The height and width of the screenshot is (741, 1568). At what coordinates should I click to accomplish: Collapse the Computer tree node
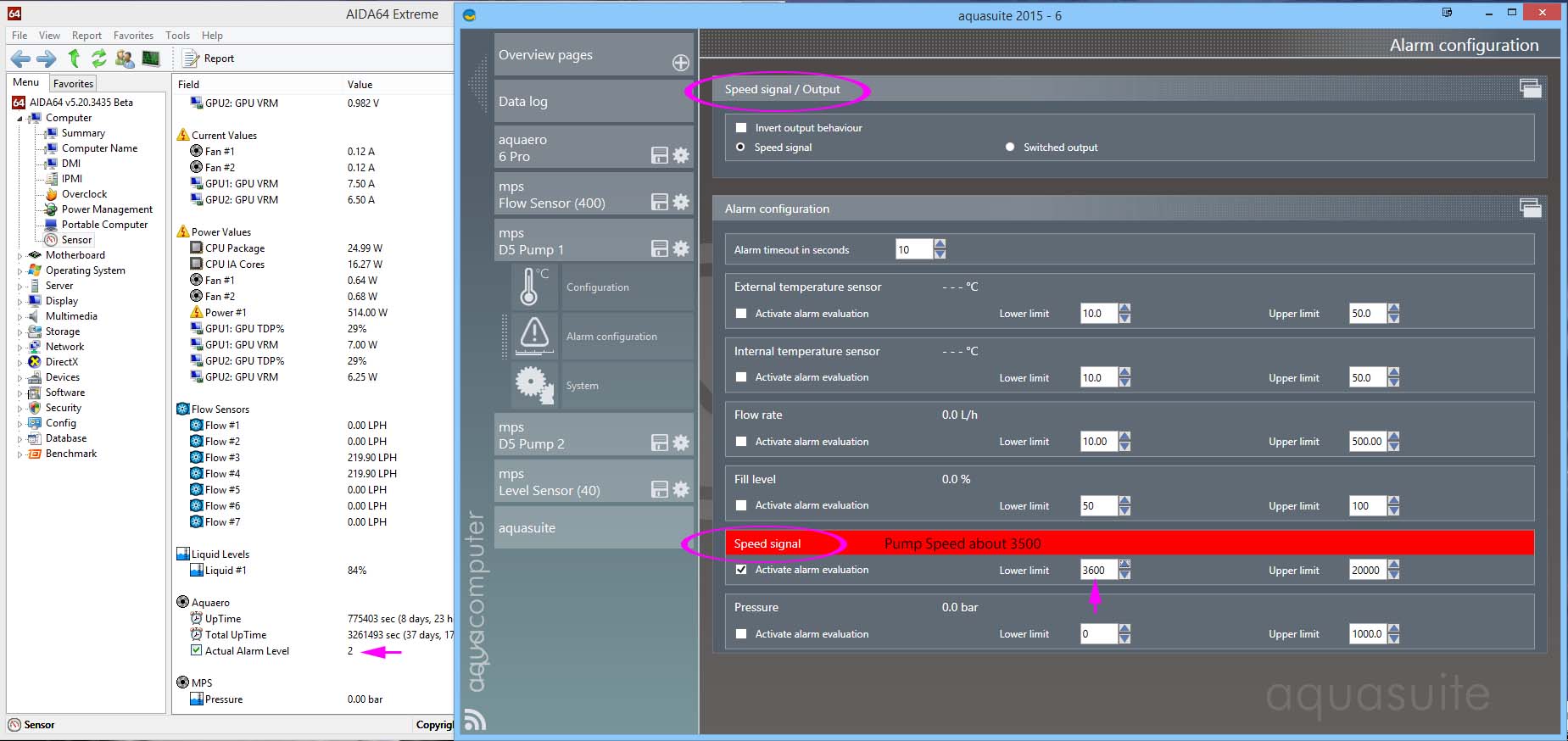point(20,118)
